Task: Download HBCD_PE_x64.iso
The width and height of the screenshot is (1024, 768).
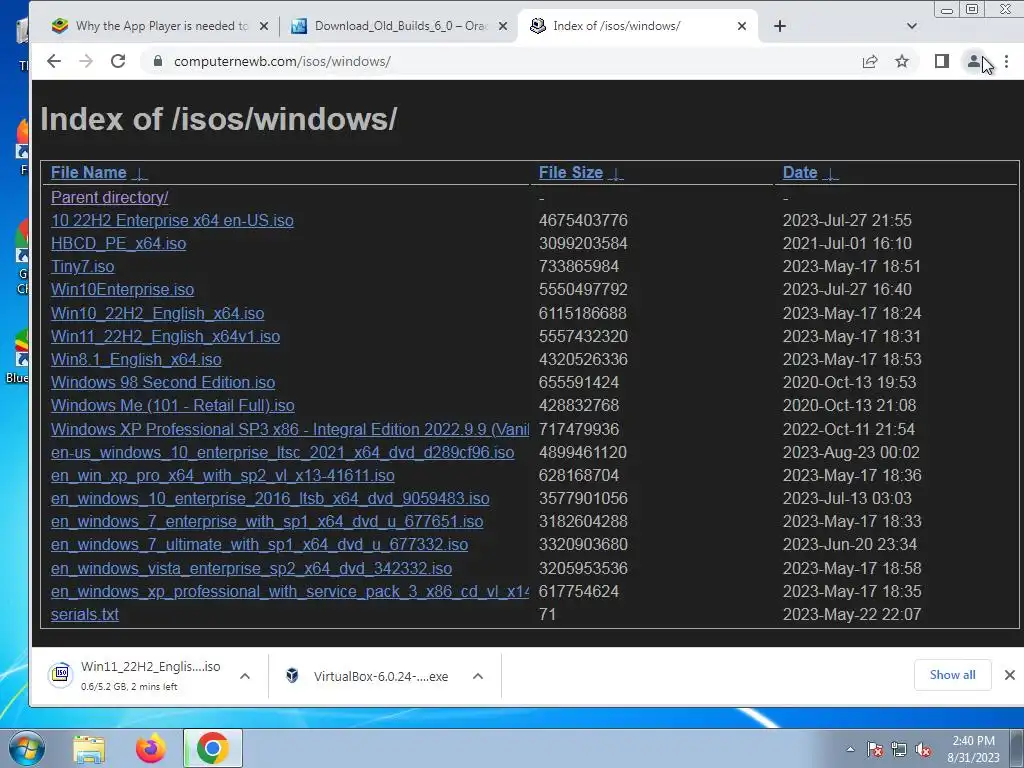Action: (118, 244)
